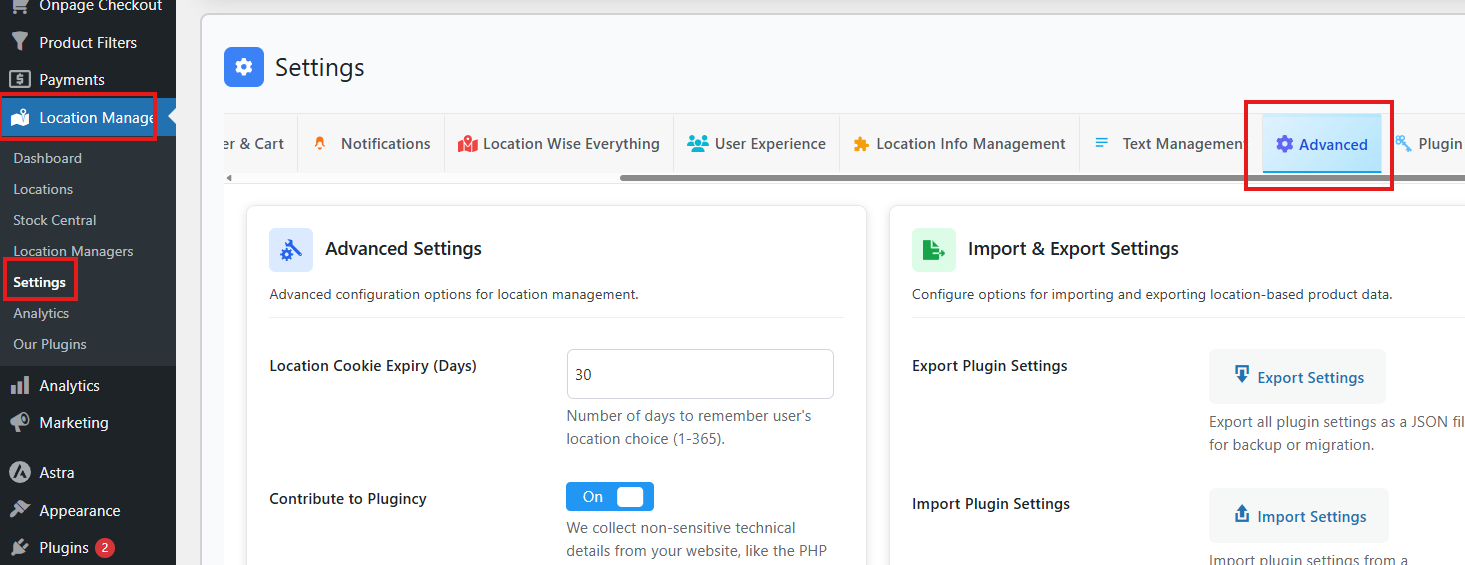The height and width of the screenshot is (565, 1465).
Task: Switch to Location Wise Everything tab
Action: pos(559,144)
